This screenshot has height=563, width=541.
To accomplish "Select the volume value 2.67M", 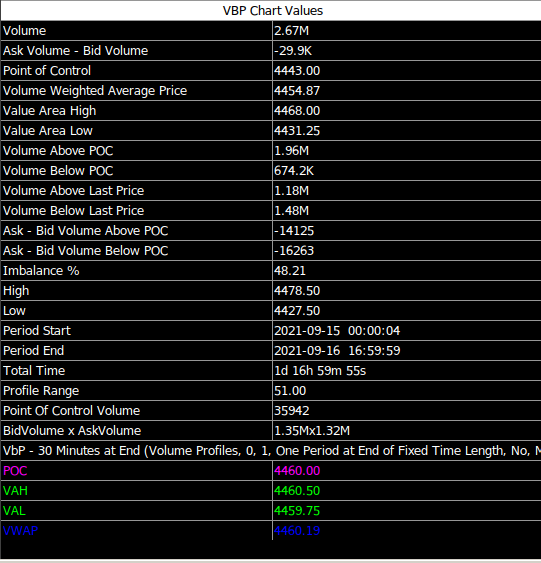I will [x=292, y=31].
